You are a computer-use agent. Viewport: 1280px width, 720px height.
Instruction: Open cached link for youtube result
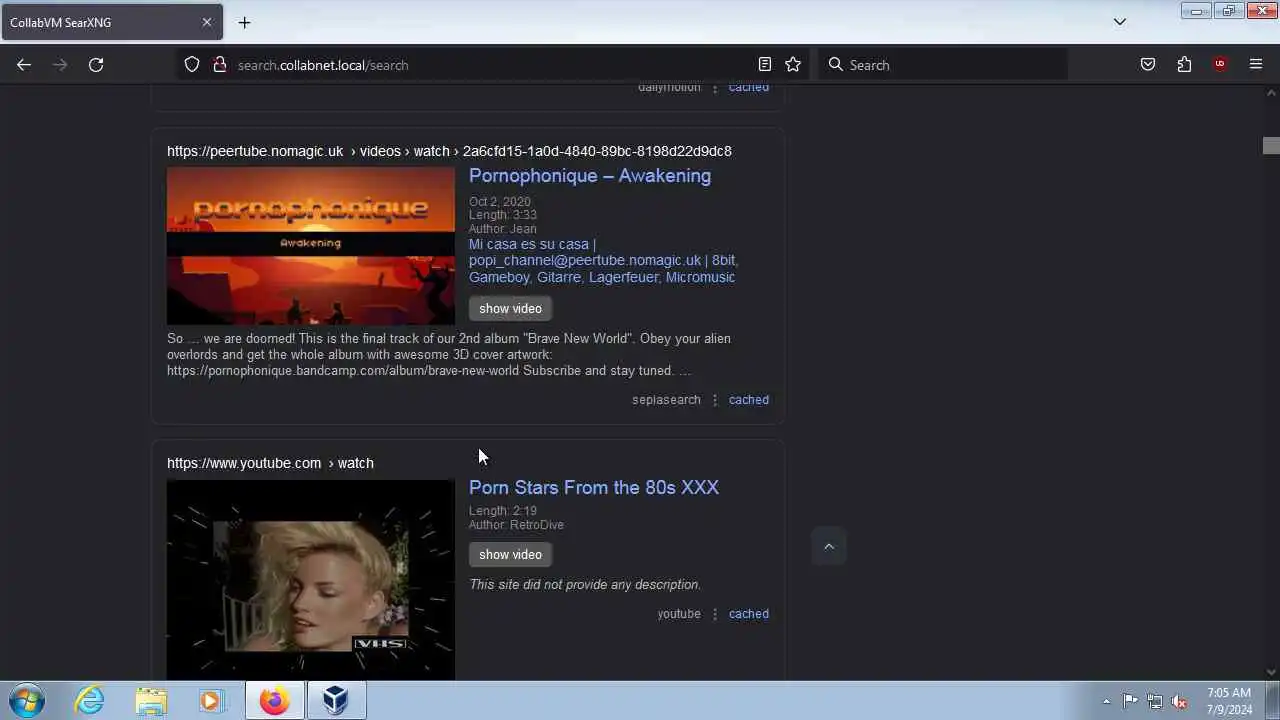click(749, 614)
